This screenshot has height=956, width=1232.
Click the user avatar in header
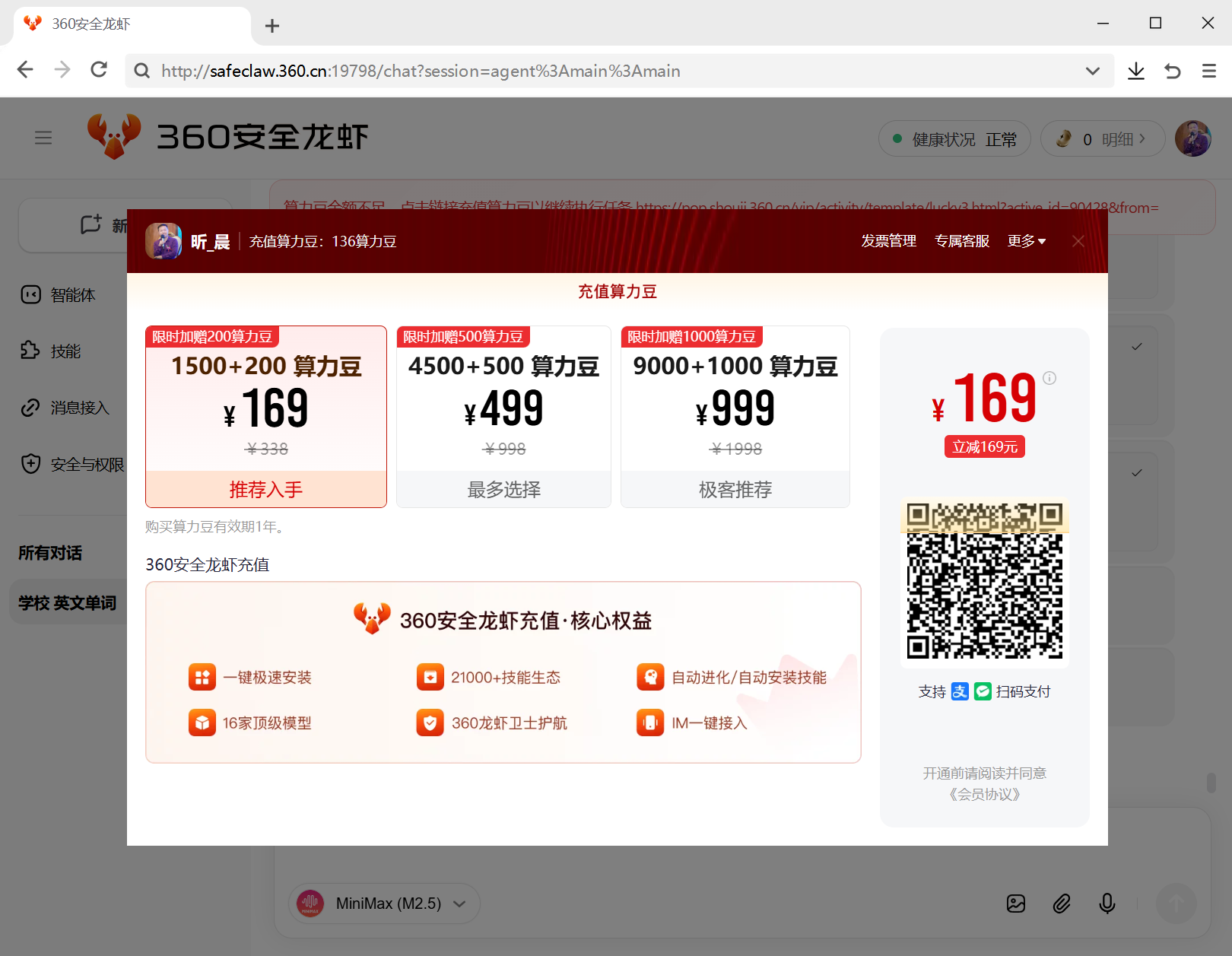point(1193,138)
